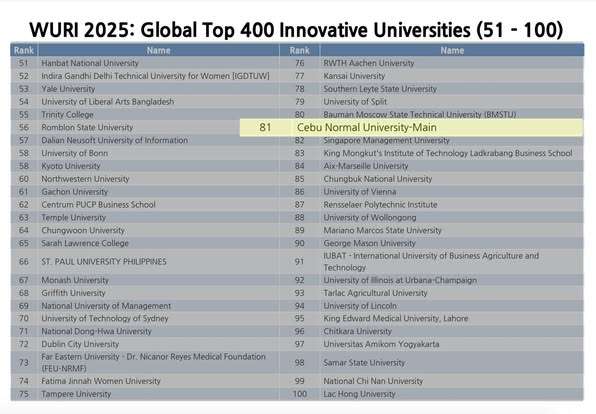Select 'George Mason University'
Image resolution: width=596 pixels, height=414 pixels.
point(369,243)
